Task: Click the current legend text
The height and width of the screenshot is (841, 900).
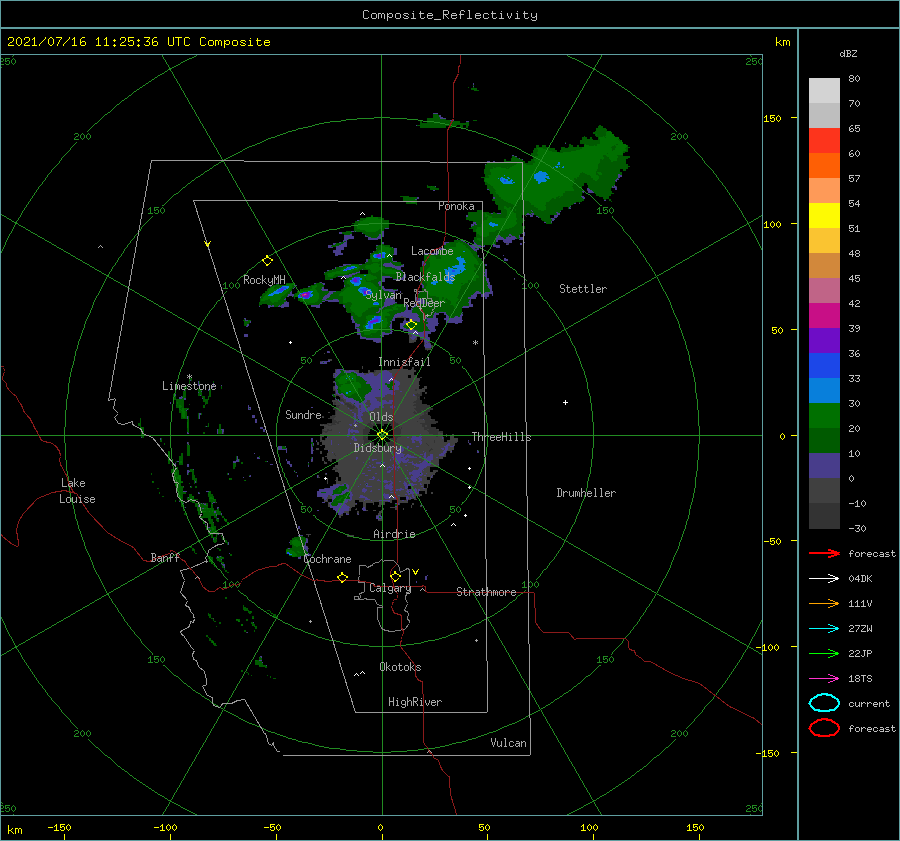Action: tap(869, 704)
